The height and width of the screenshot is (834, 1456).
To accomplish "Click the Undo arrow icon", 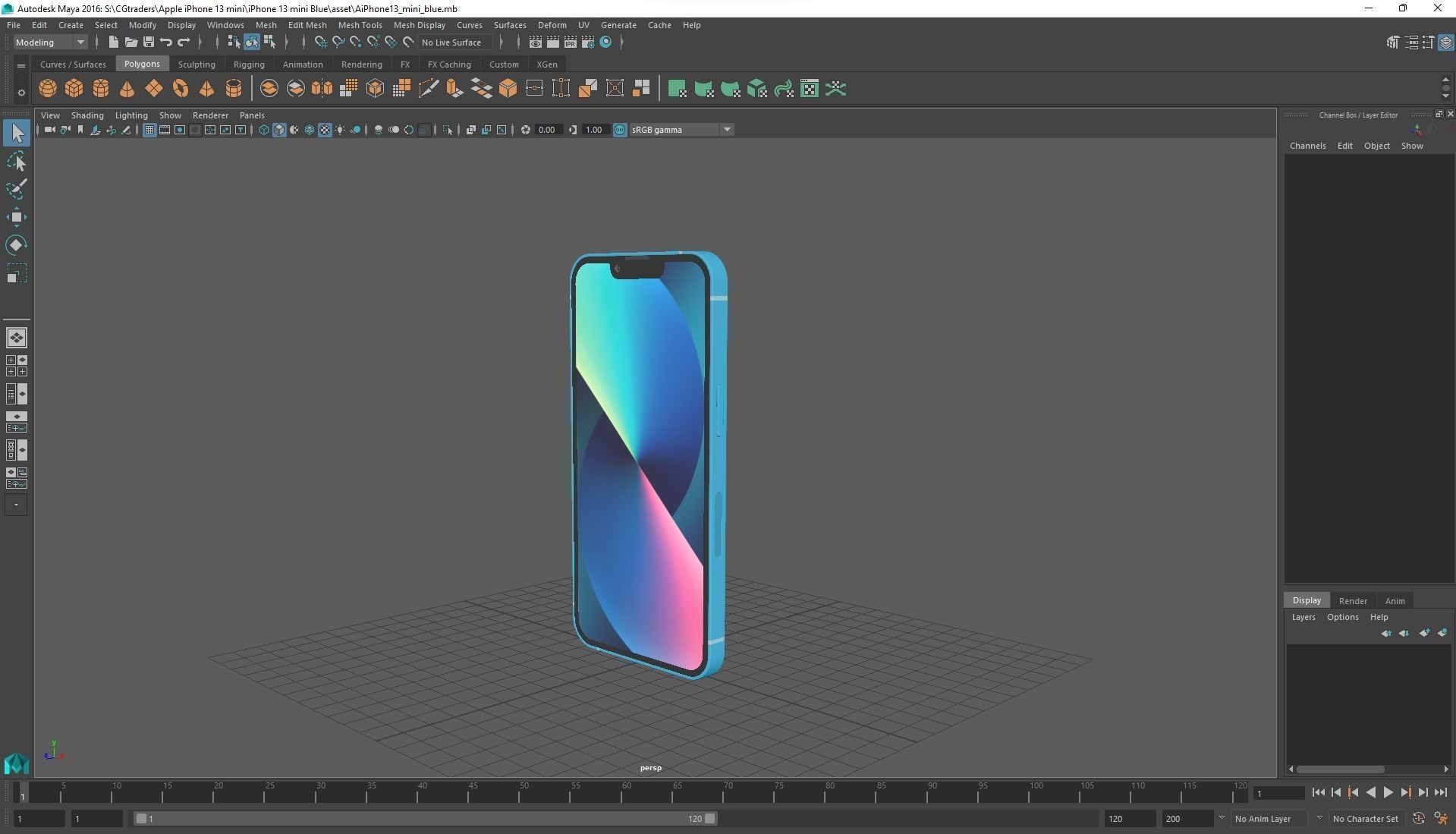I will tap(166, 42).
